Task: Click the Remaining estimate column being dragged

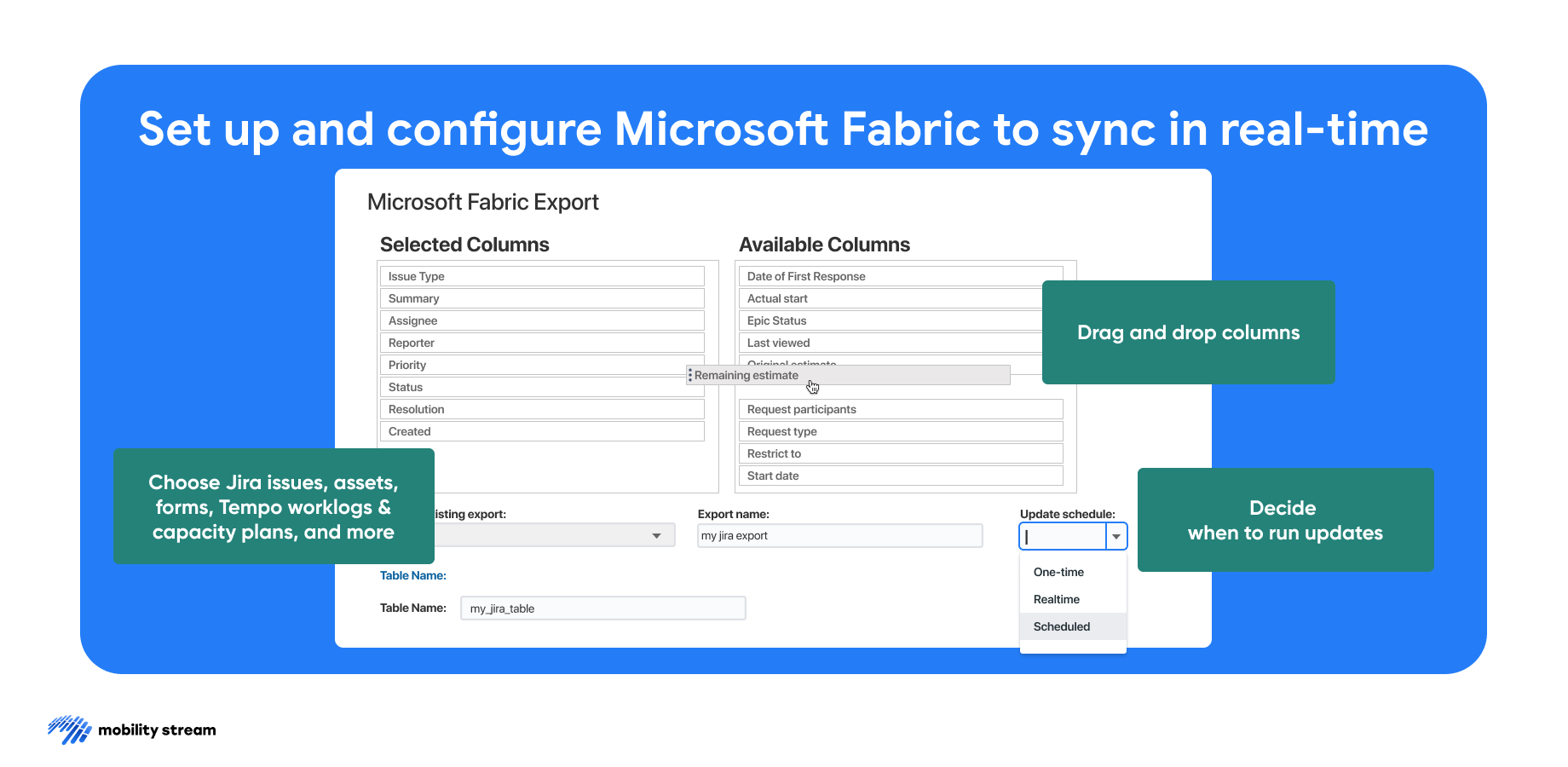Action: pos(849,375)
